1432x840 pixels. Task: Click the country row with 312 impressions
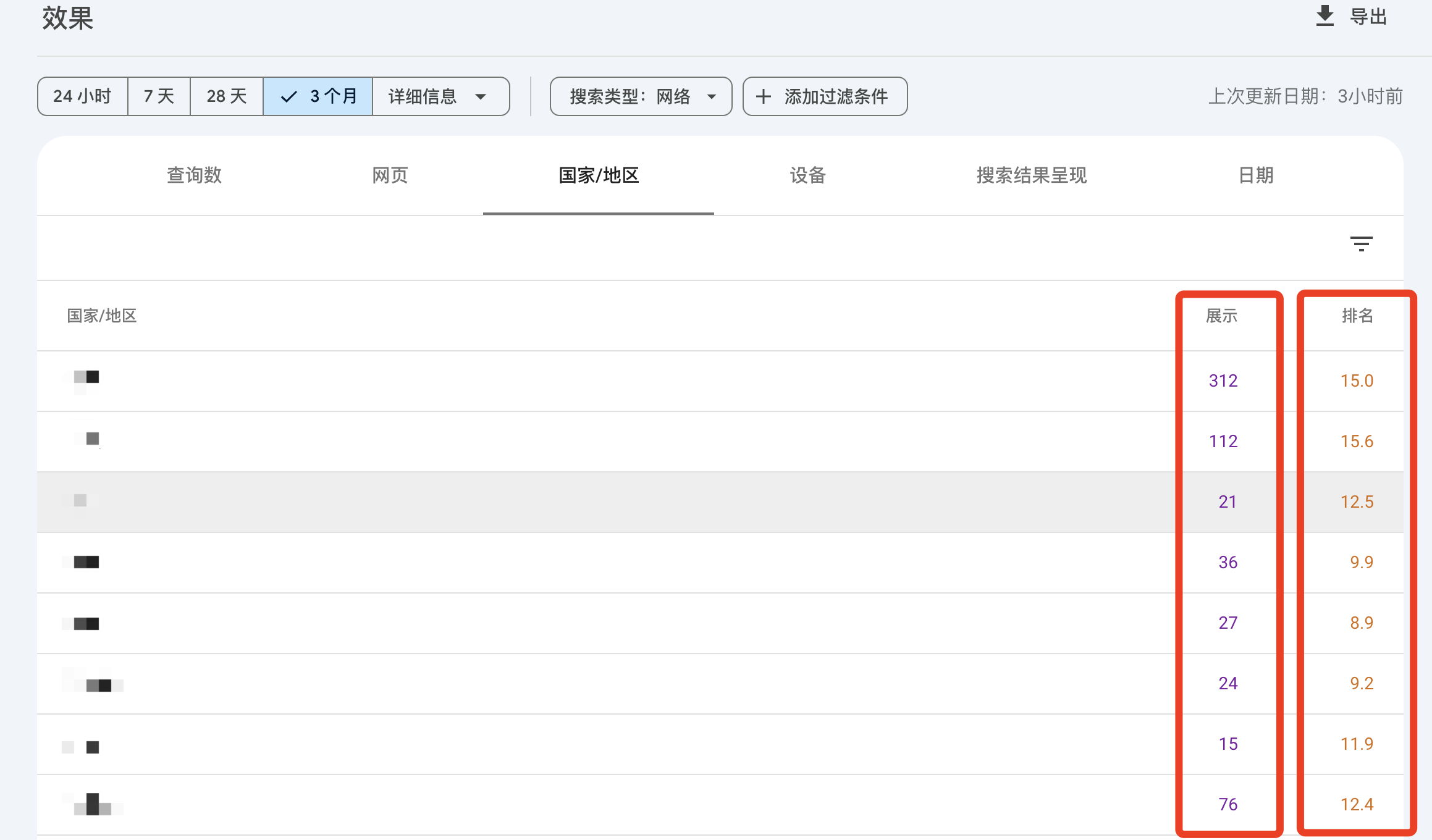pos(720,381)
